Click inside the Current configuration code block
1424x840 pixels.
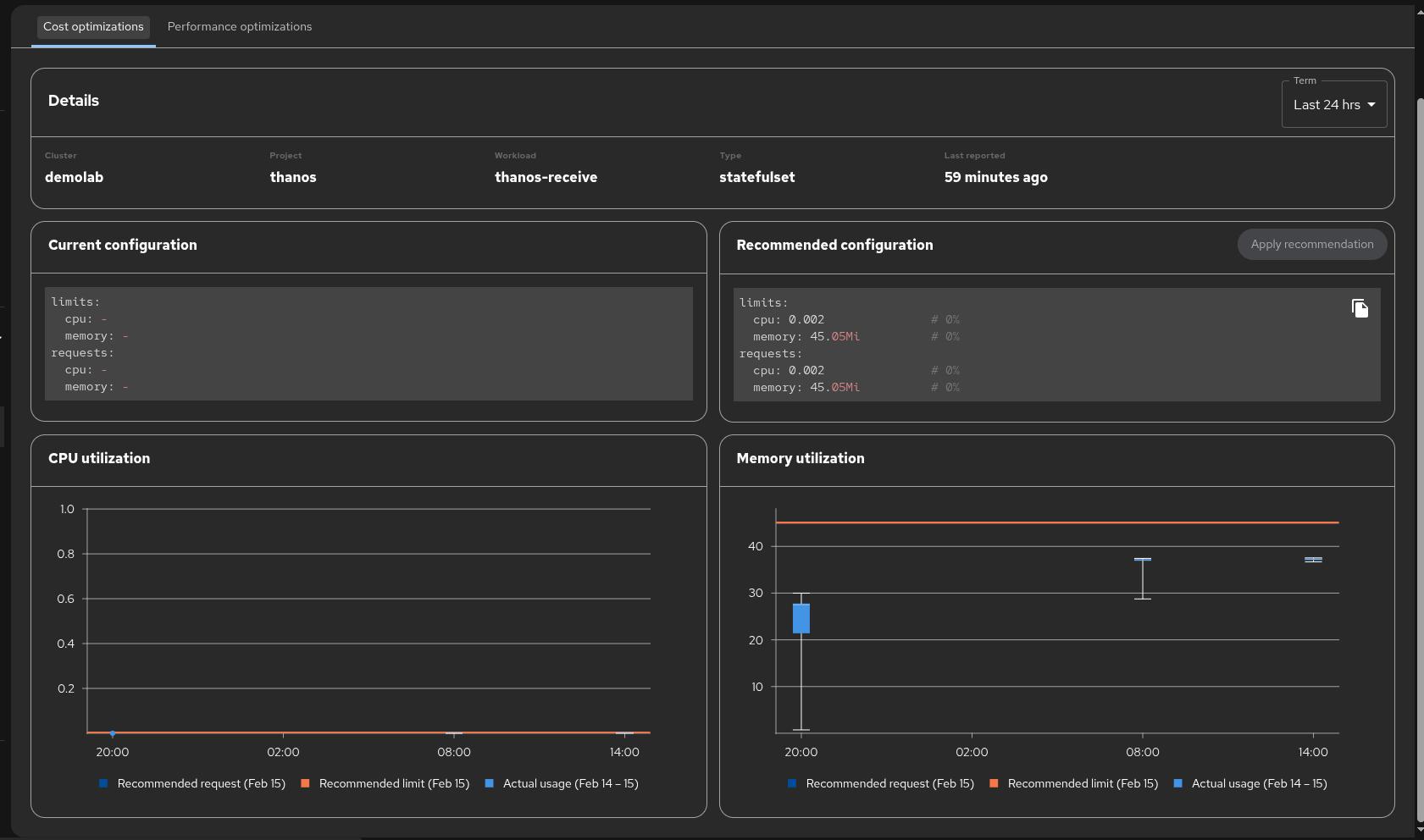click(368, 344)
